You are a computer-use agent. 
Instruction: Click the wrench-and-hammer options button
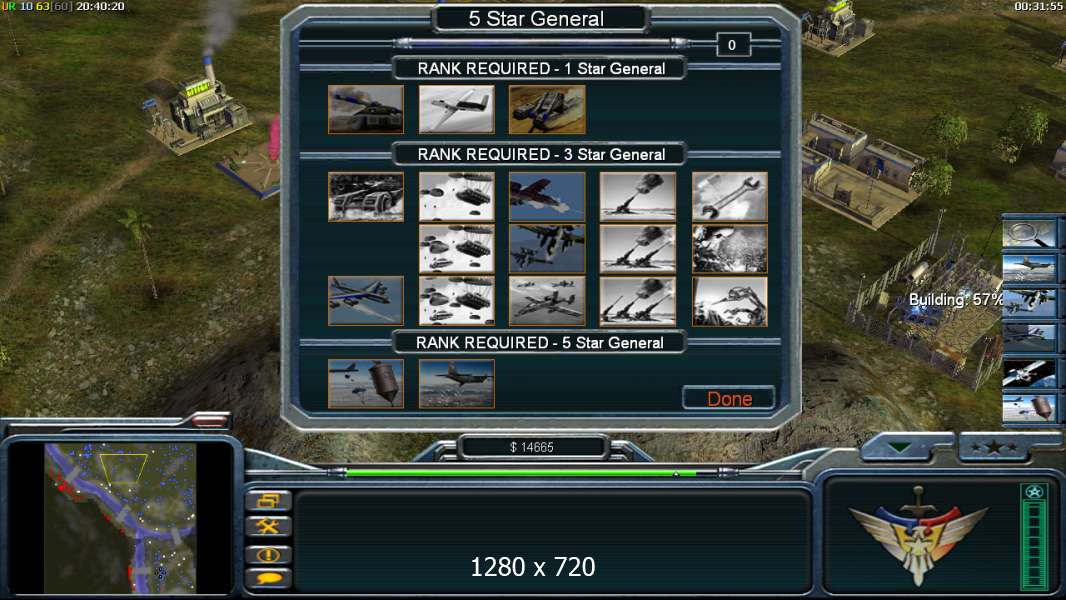268,526
